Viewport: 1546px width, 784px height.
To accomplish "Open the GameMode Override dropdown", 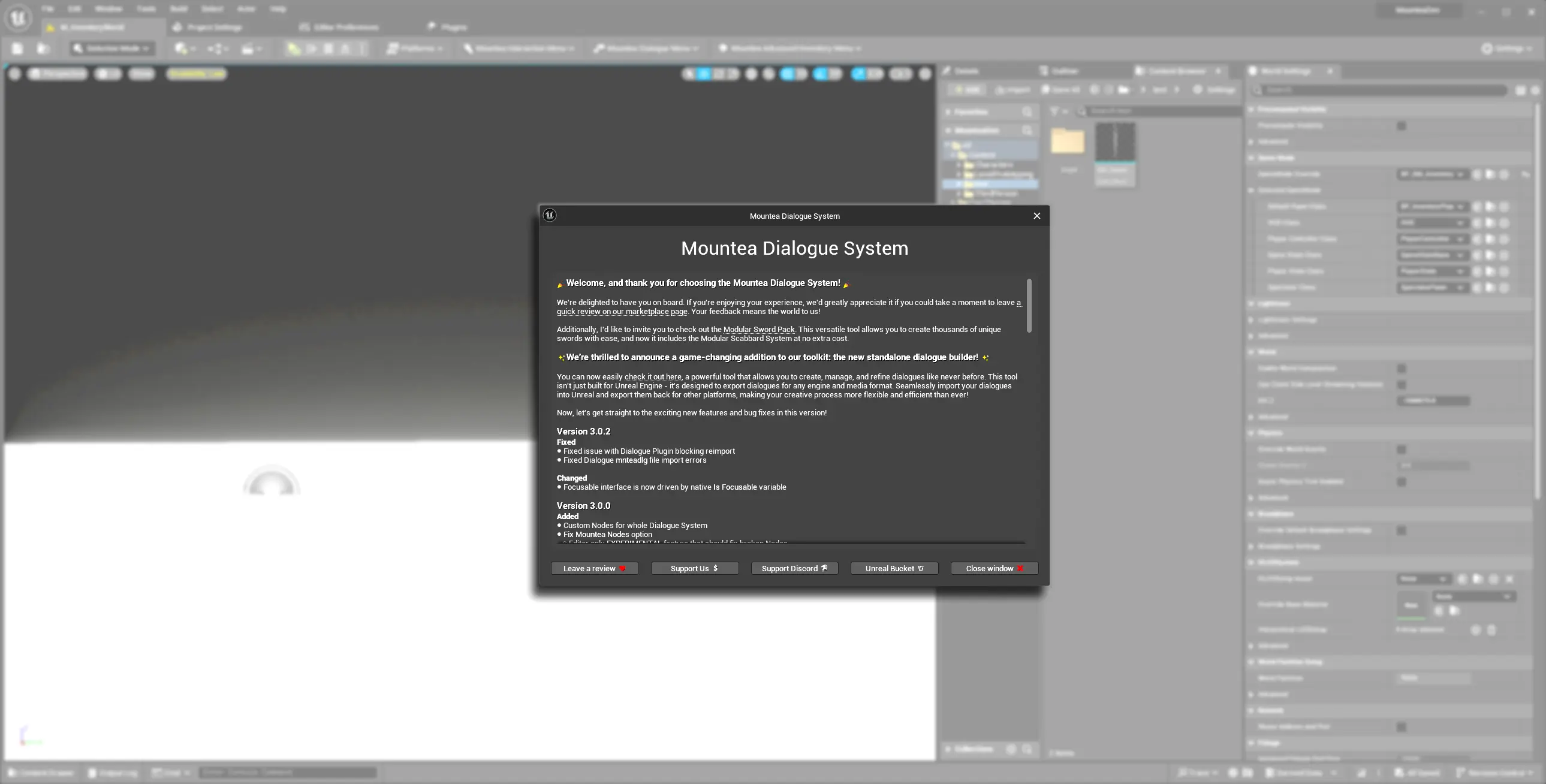I will [1432, 174].
